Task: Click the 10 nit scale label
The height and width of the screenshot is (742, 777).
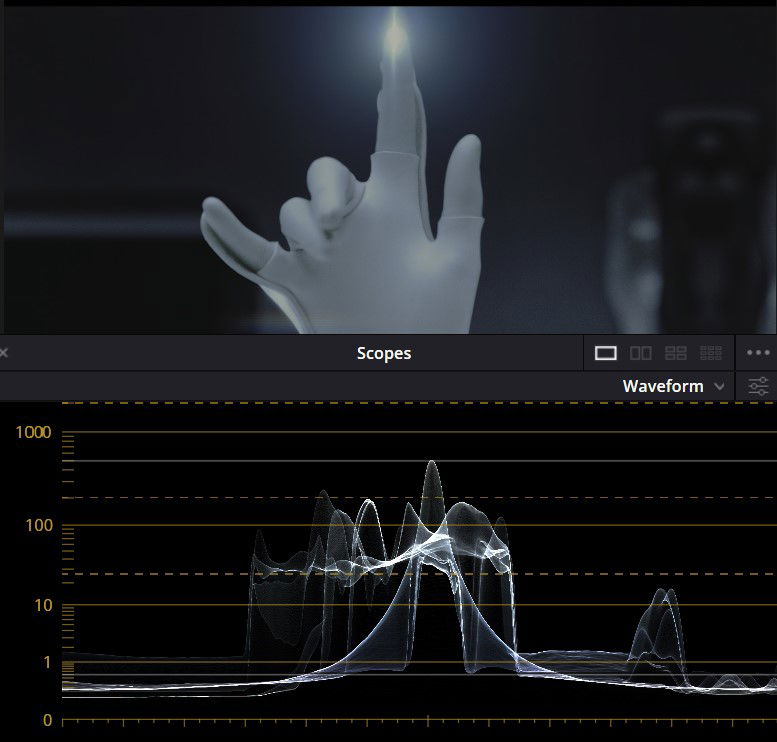Action: pos(40,605)
